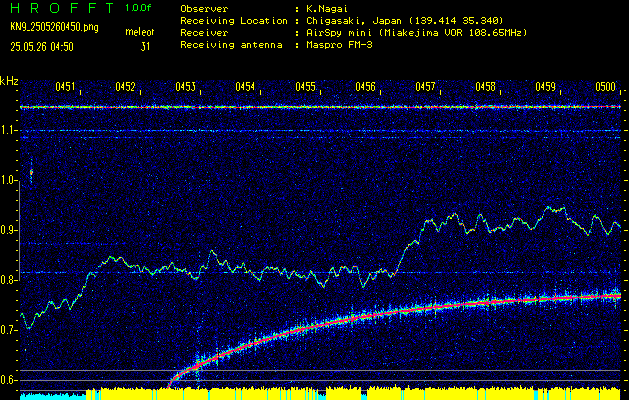Click the kHz axis unit label
629x400 pixels.
point(9,81)
